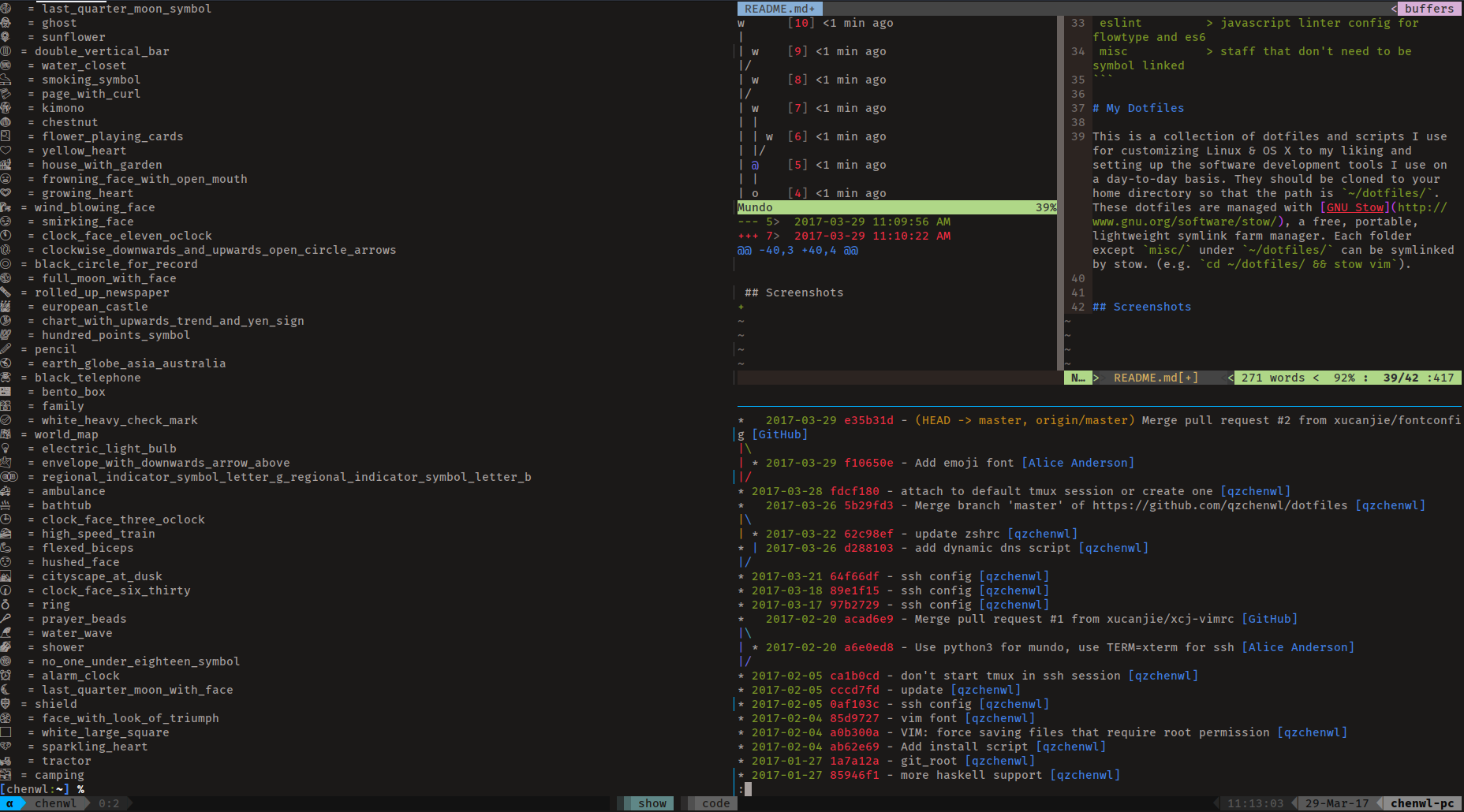
Task: Click the high_speed_train emoji icon
Action: [x=6, y=534]
